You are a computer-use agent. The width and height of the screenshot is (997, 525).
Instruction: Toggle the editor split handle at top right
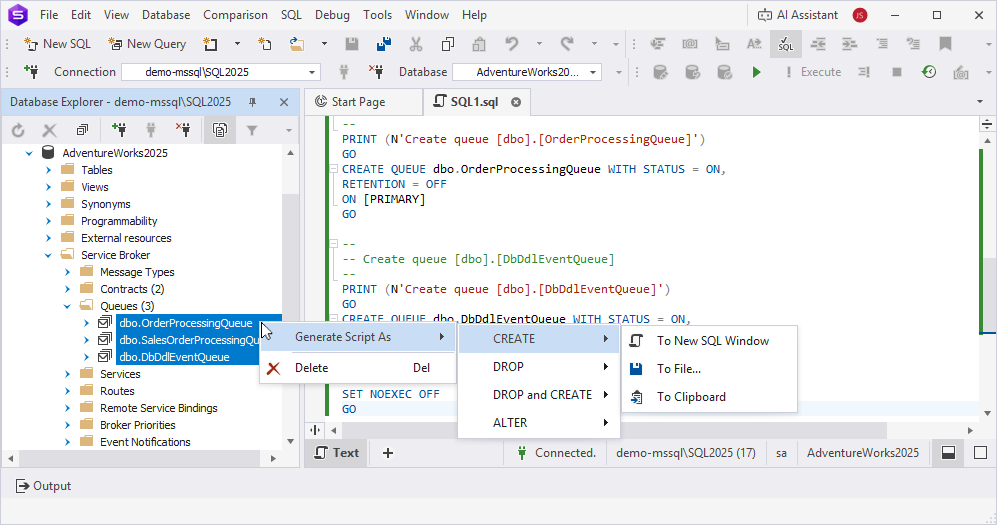coord(987,124)
